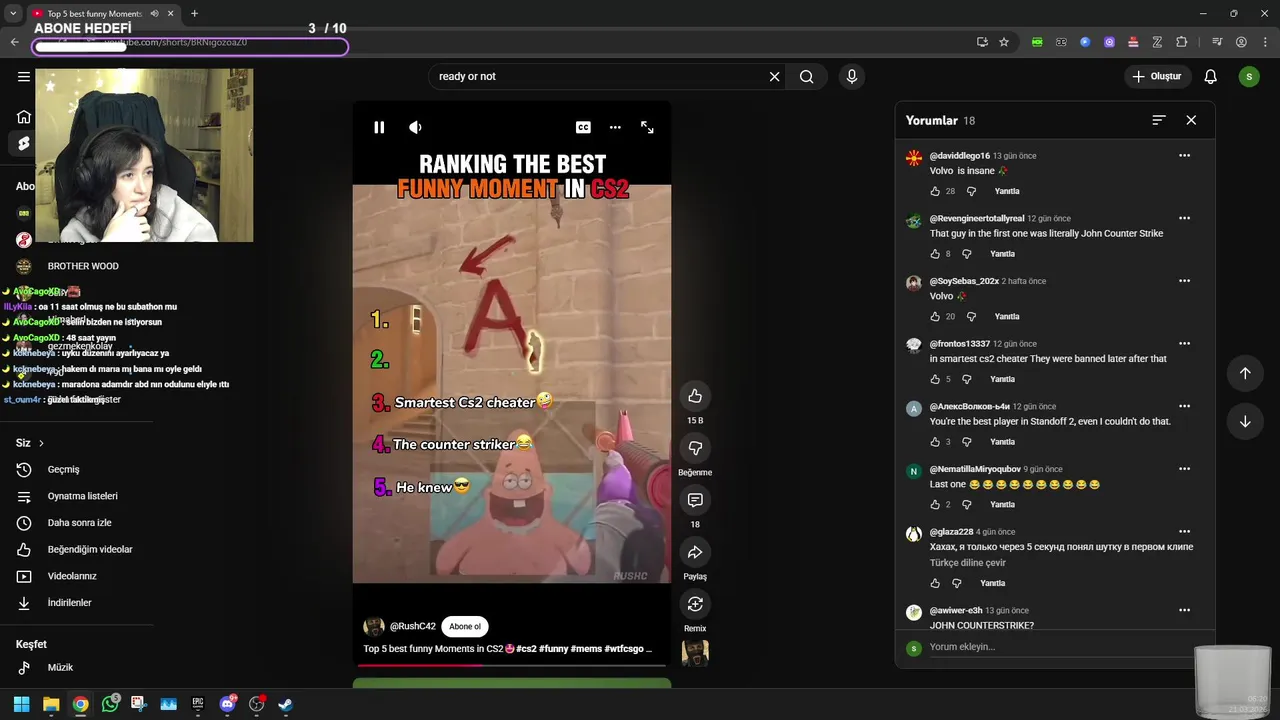The width and height of the screenshot is (1280, 720).
Task: Go to next Short with down arrow
Action: 1245,421
